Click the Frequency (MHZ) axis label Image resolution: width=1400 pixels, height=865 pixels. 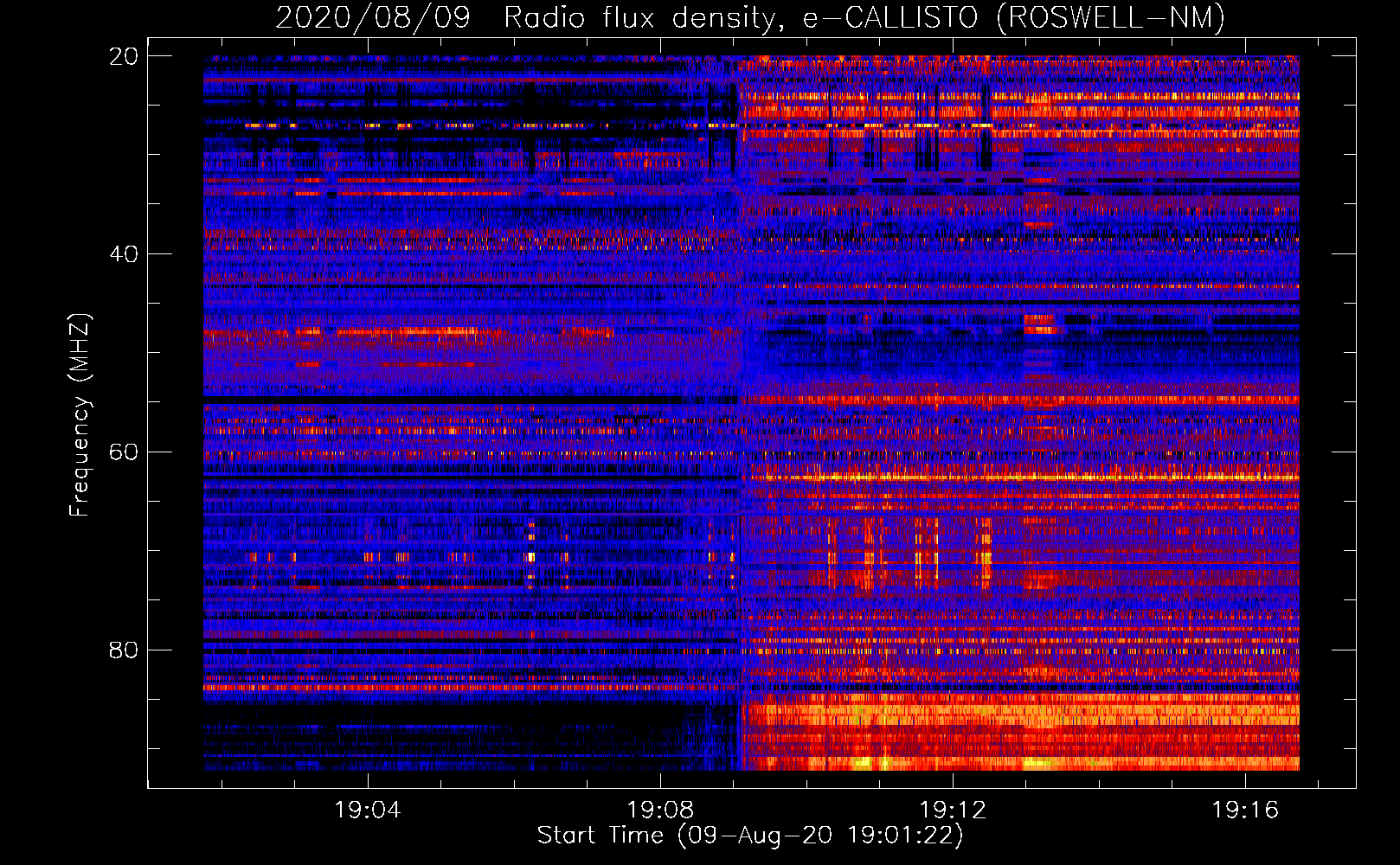point(80,415)
